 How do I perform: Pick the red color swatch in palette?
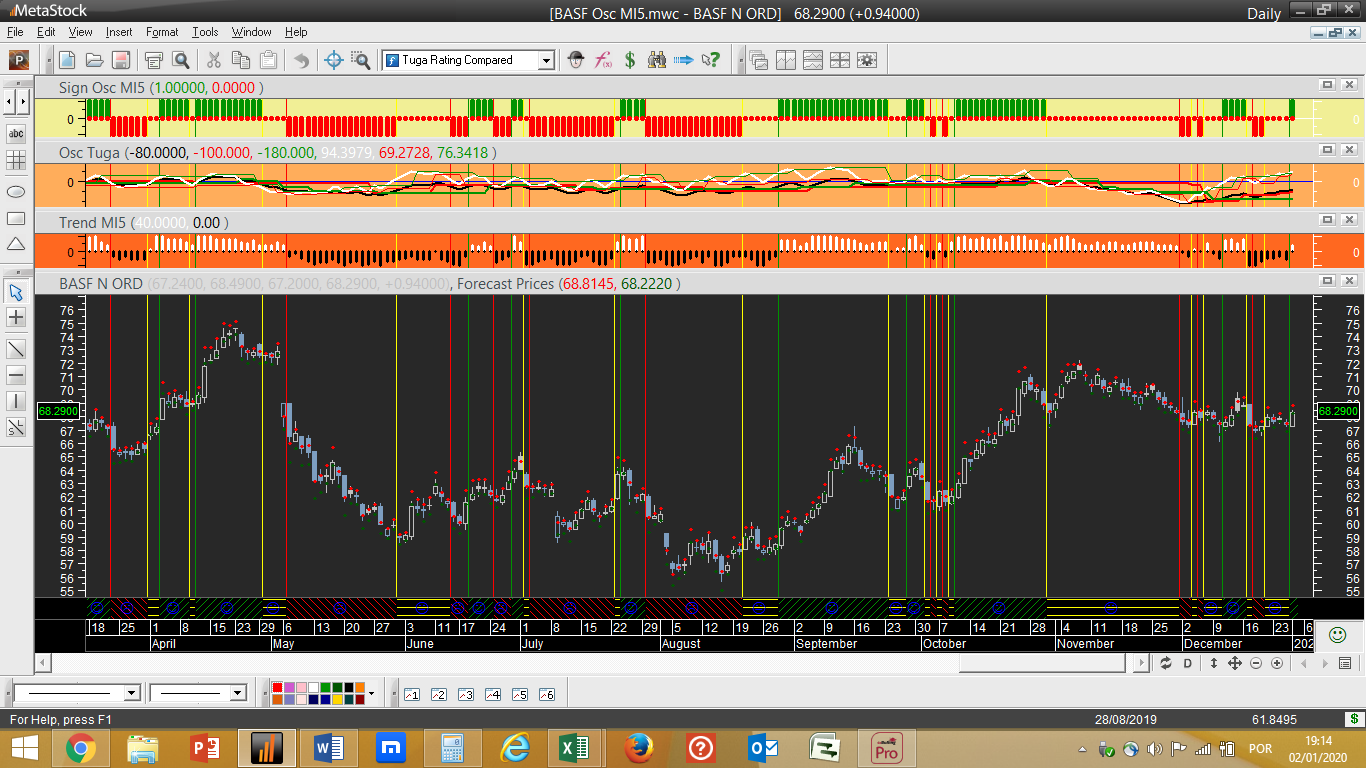click(x=276, y=688)
